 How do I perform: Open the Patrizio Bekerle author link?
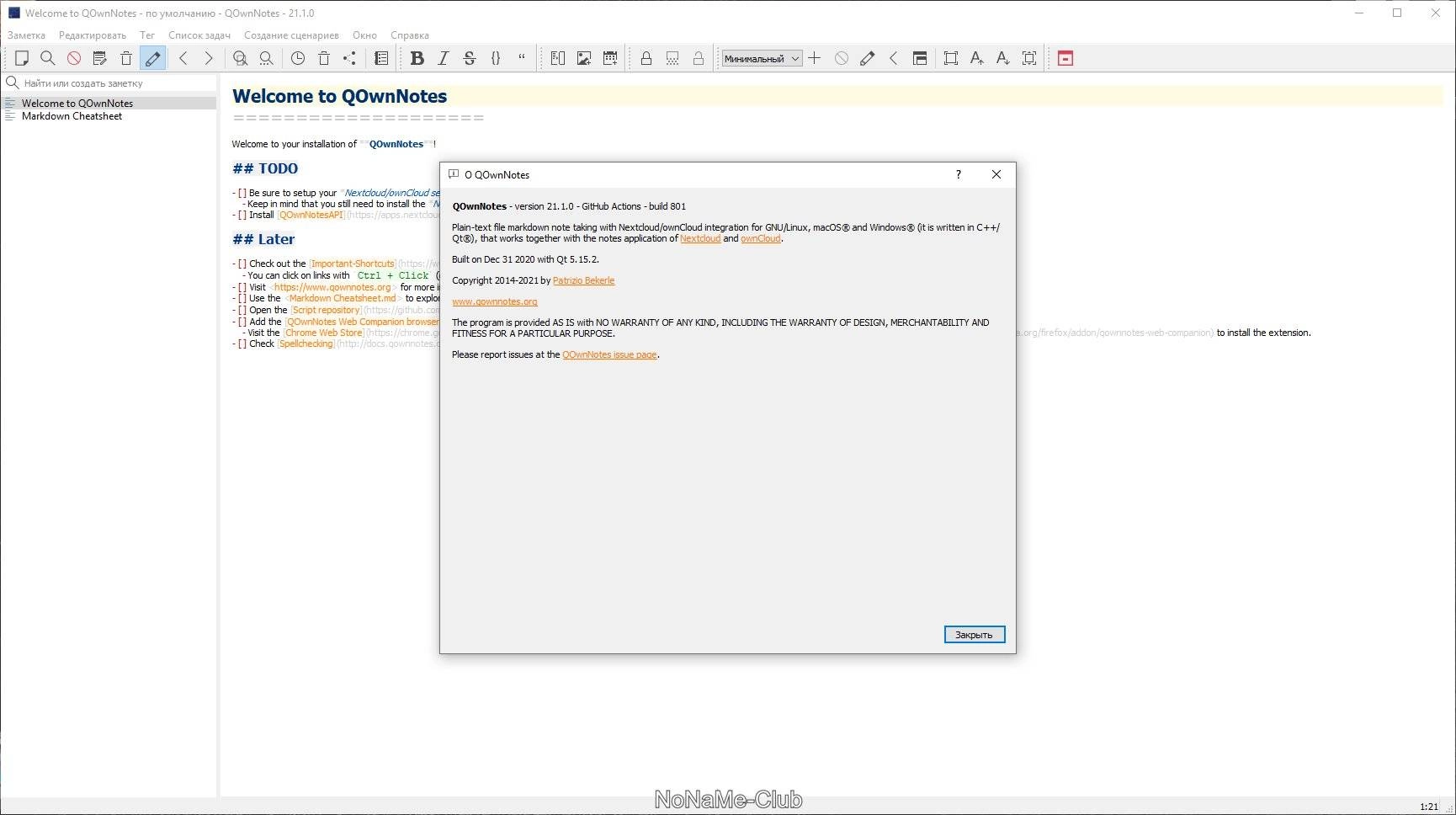(x=583, y=280)
